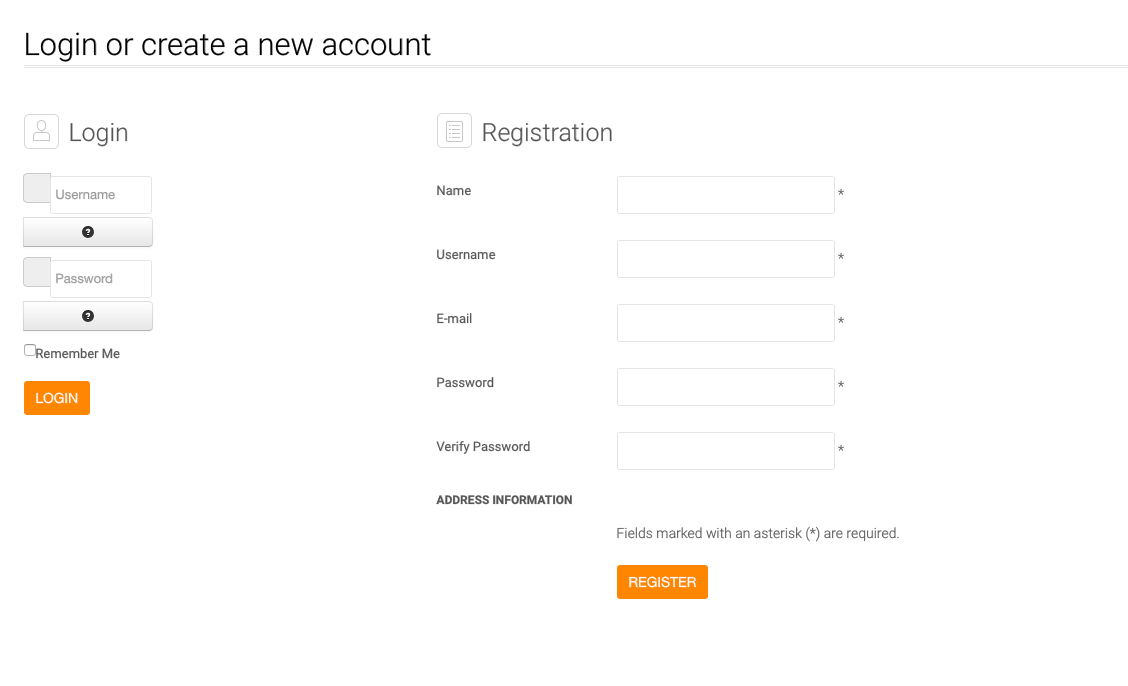Enable the Remember Me checkbox
The width and height of the screenshot is (1128, 686).
(x=30, y=350)
